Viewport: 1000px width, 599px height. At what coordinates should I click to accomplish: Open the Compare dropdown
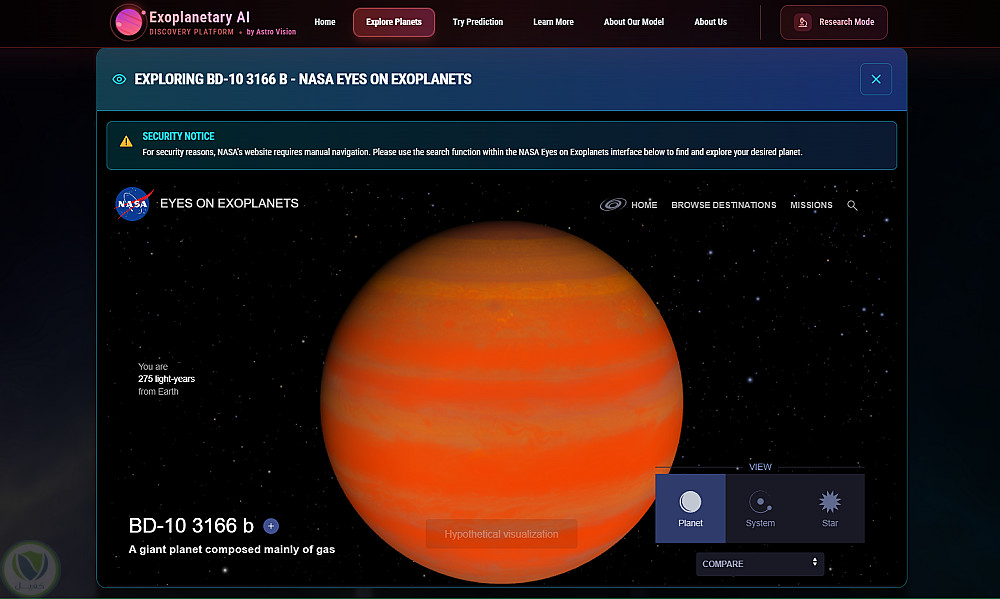(x=760, y=564)
